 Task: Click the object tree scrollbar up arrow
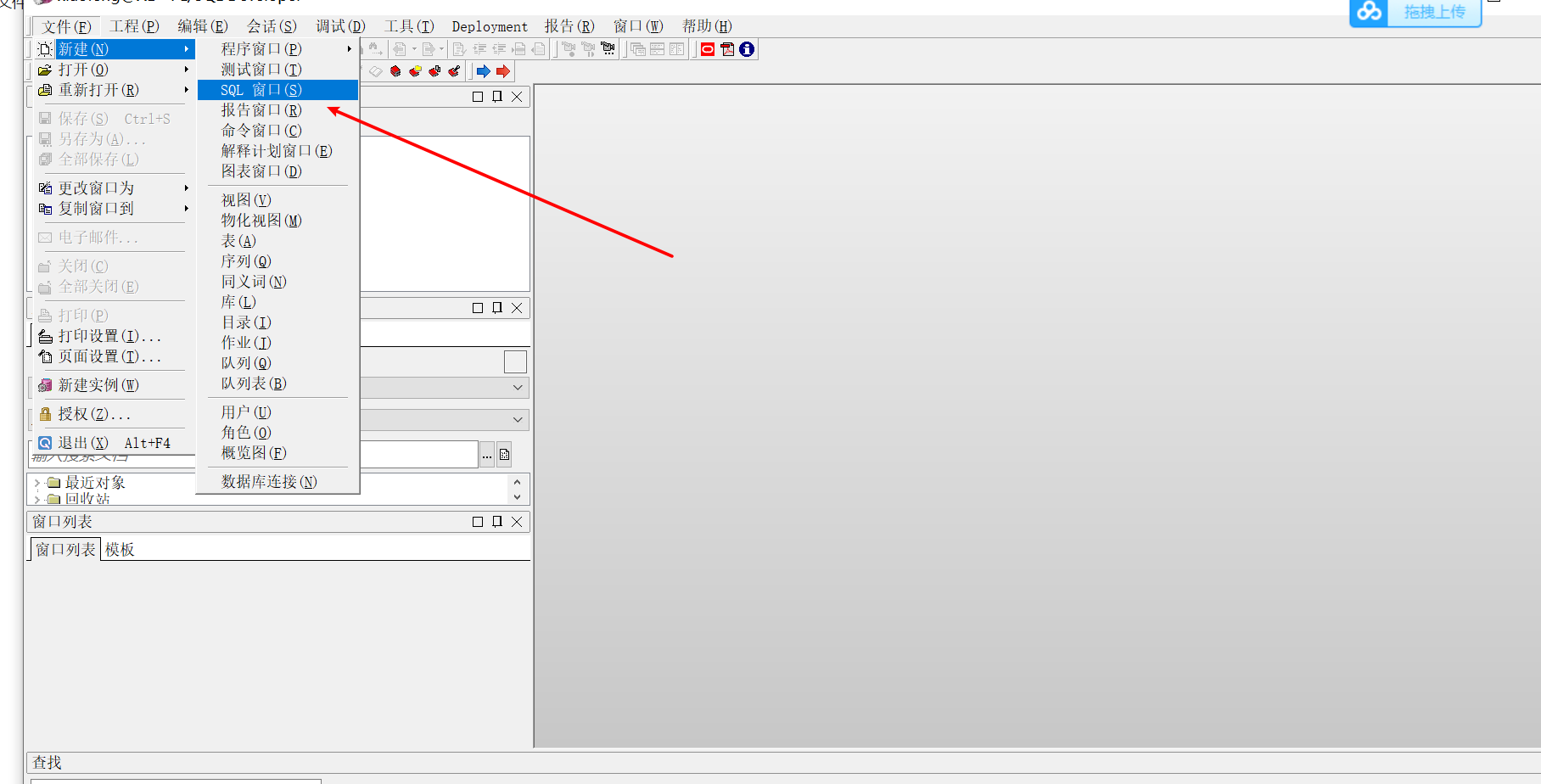(518, 482)
